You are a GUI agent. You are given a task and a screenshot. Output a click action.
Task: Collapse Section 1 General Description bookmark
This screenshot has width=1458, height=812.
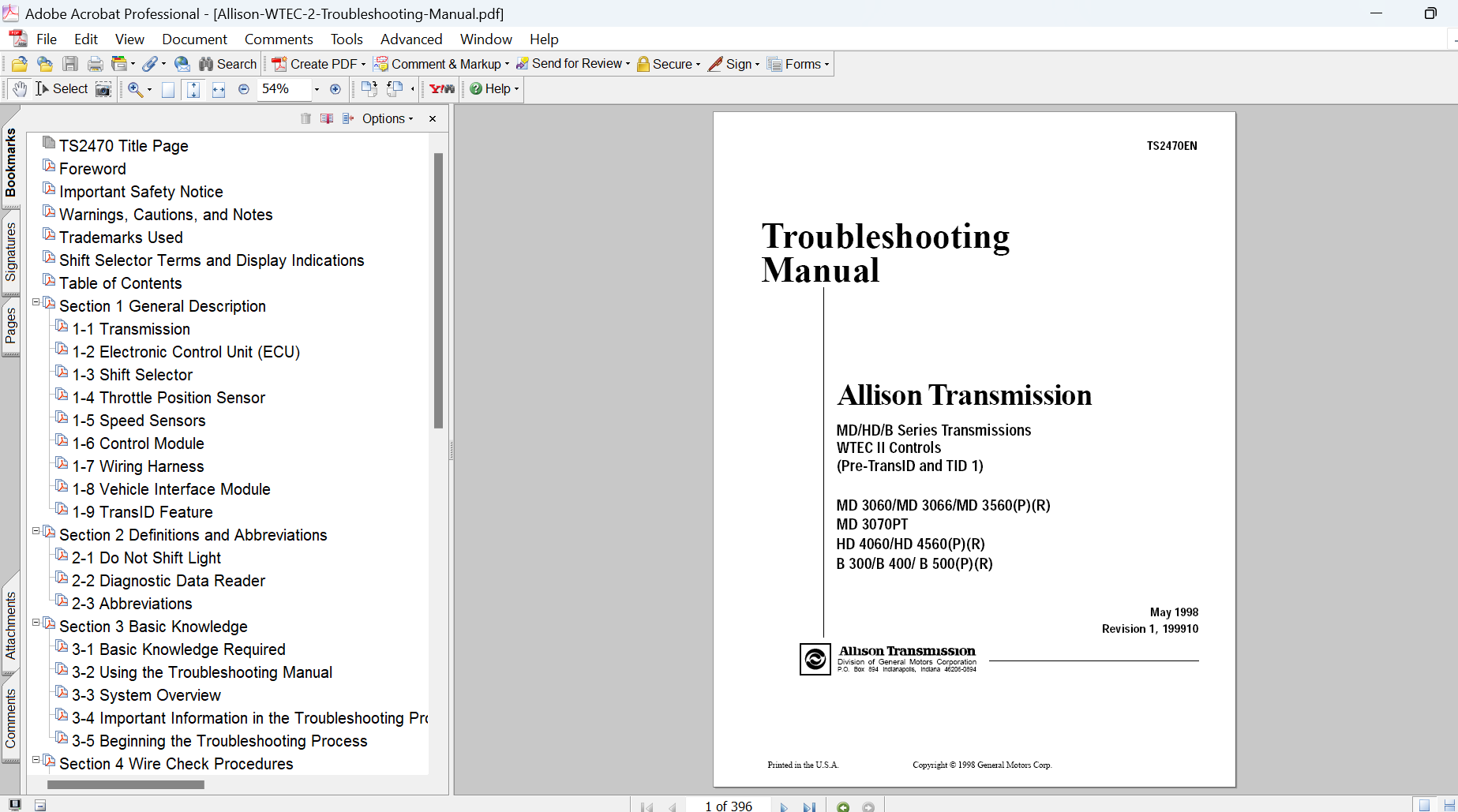[36, 302]
